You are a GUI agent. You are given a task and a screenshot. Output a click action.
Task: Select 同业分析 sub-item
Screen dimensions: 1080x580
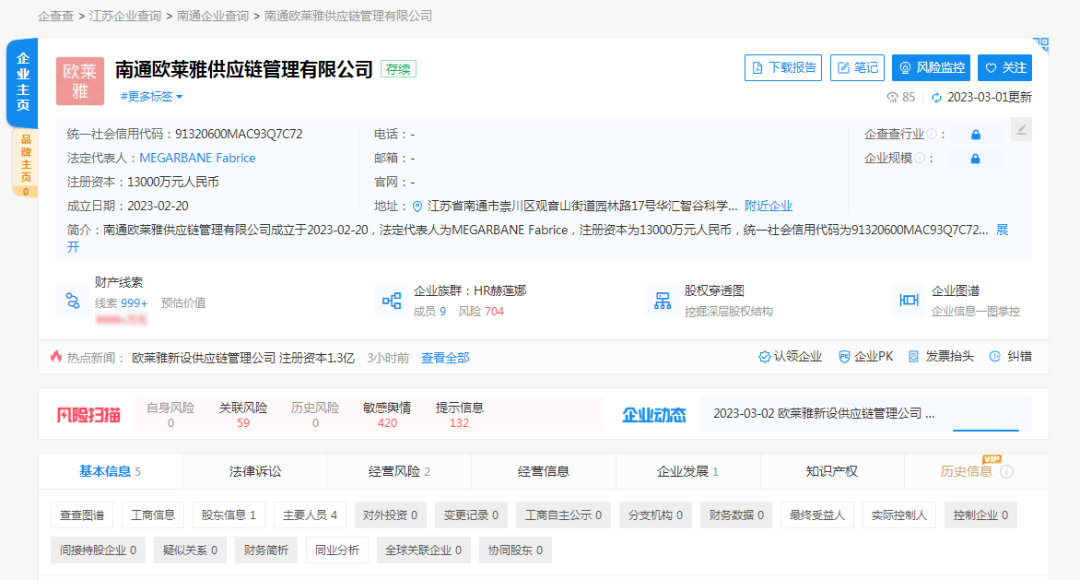point(337,550)
